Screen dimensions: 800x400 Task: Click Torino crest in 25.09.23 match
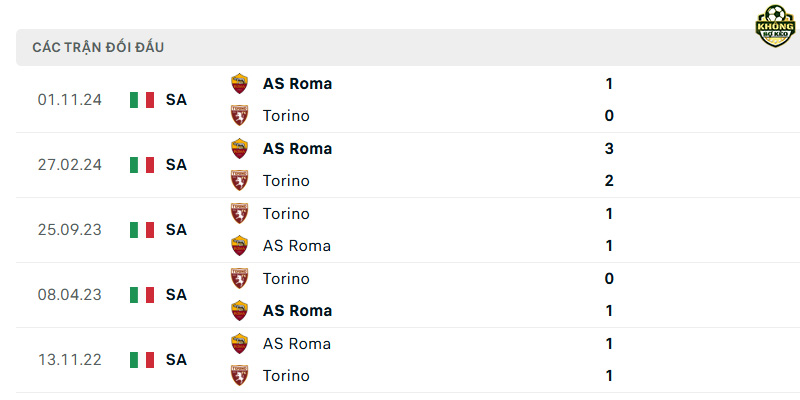239,213
